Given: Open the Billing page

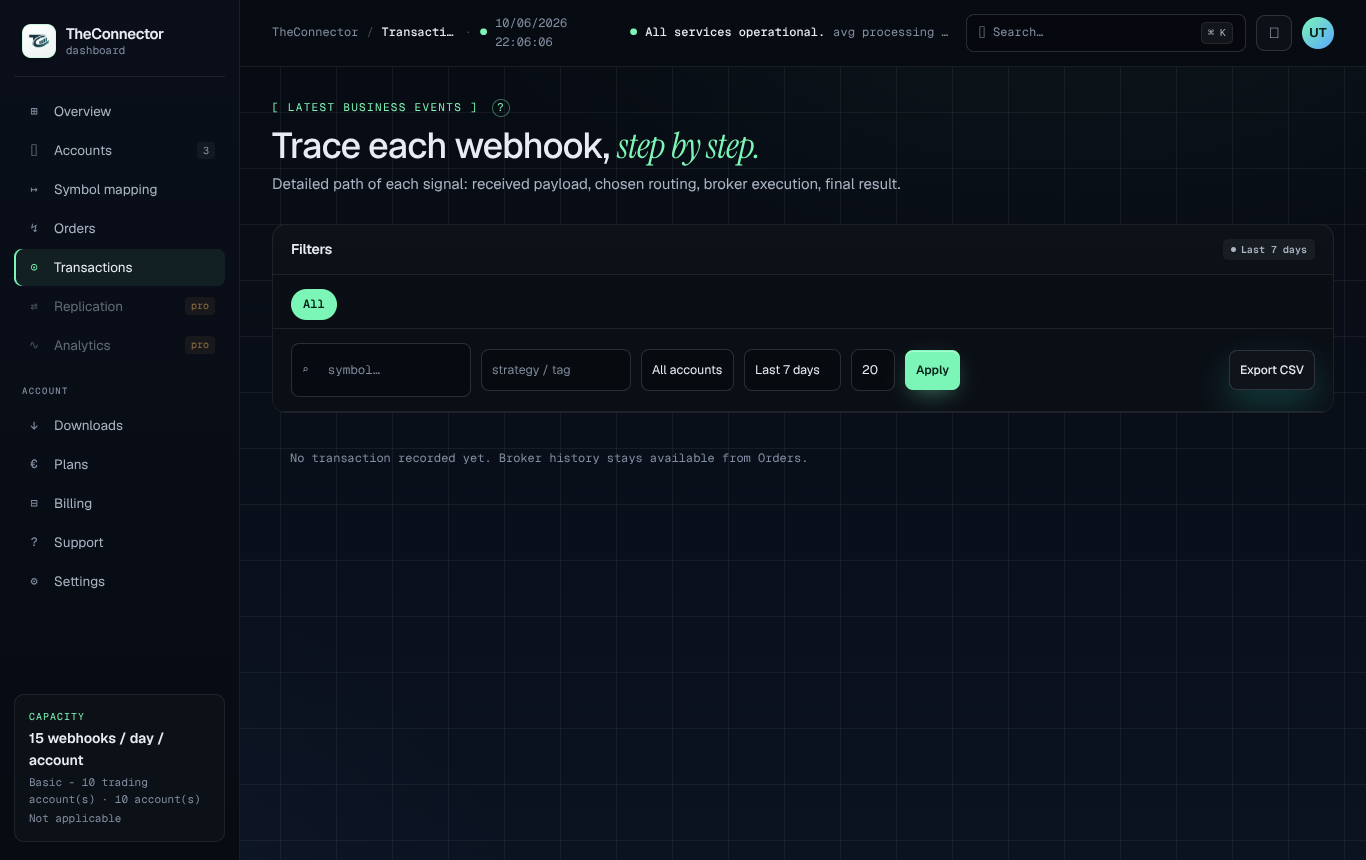Looking at the screenshot, I should coord(119,503).
